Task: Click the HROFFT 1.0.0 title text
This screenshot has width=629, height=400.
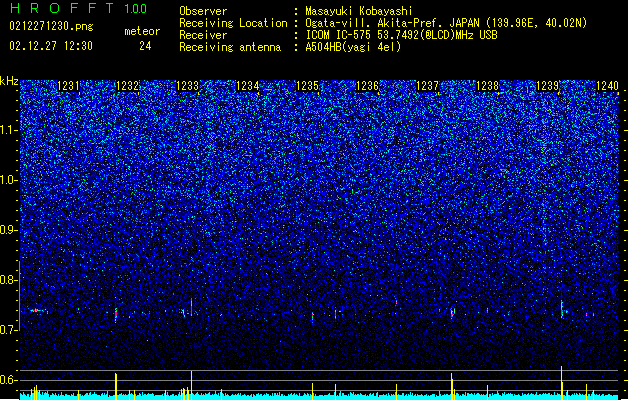Action: [x=79, y=8]
